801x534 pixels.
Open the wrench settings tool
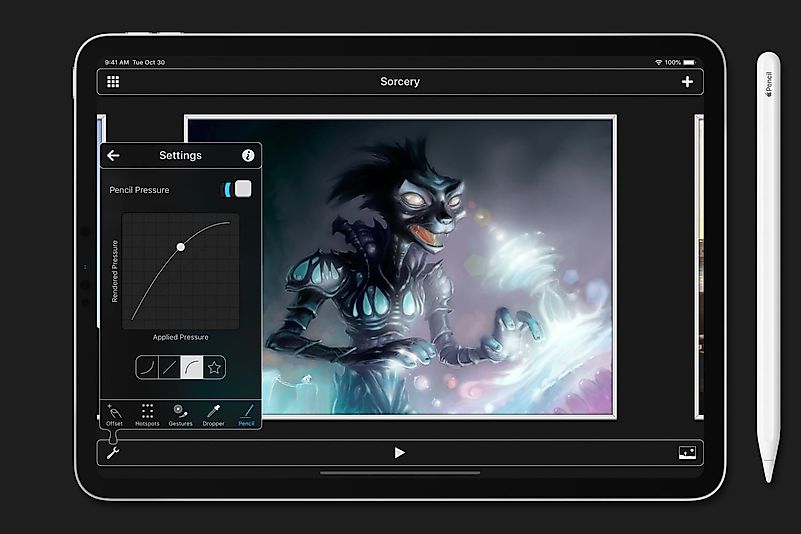coord(113,453)
